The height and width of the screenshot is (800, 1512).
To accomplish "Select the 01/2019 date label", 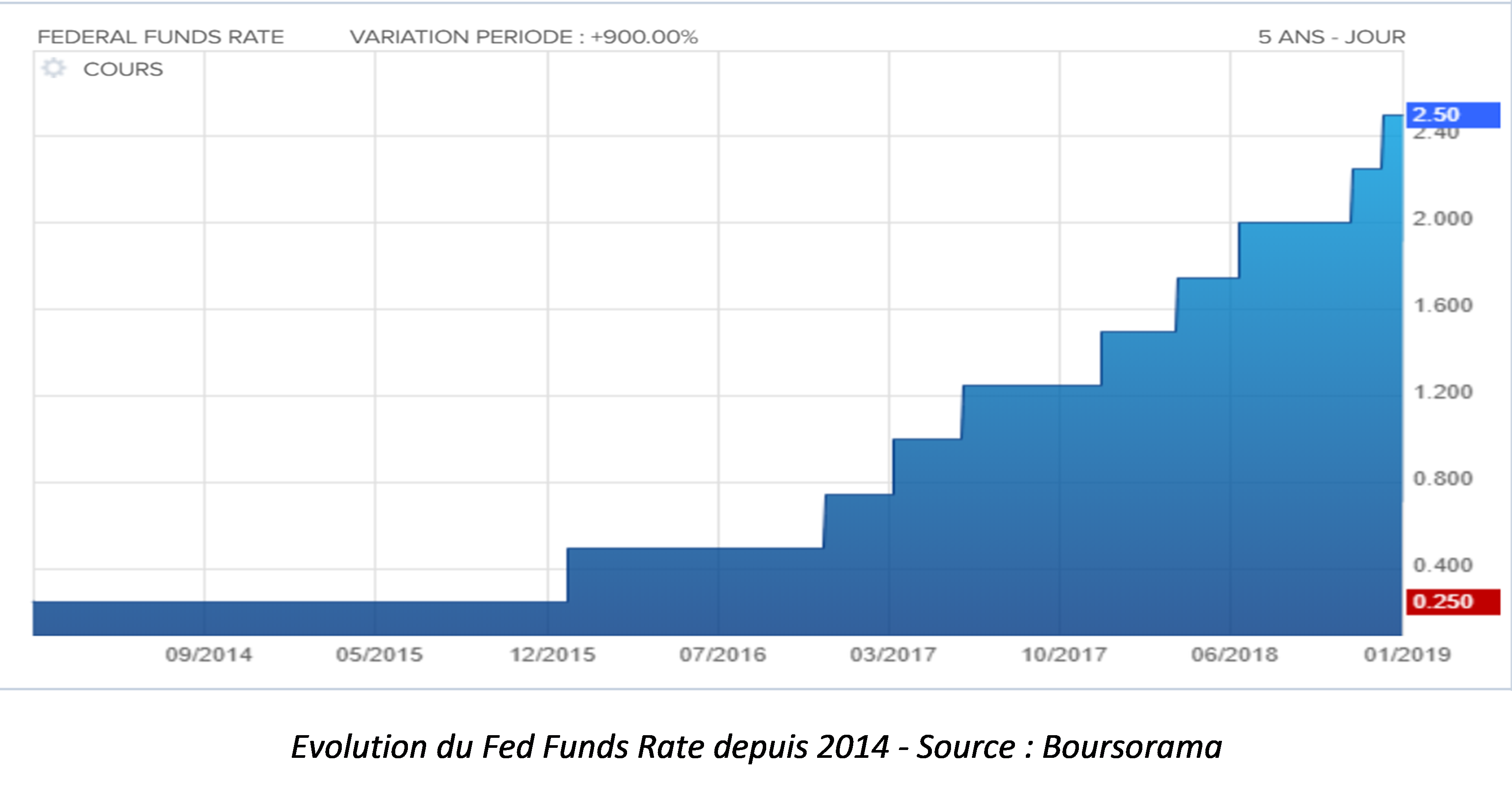I will 1407,654.
